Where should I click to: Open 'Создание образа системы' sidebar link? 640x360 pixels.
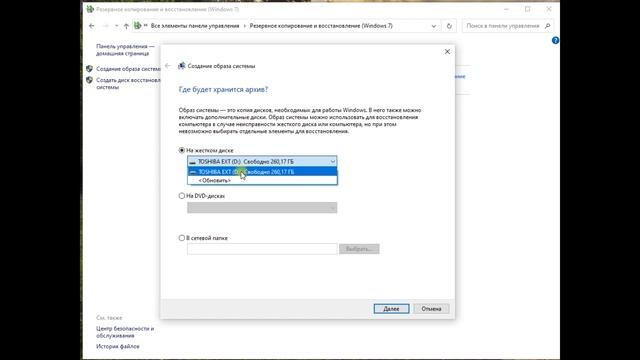tap(128, 69)
